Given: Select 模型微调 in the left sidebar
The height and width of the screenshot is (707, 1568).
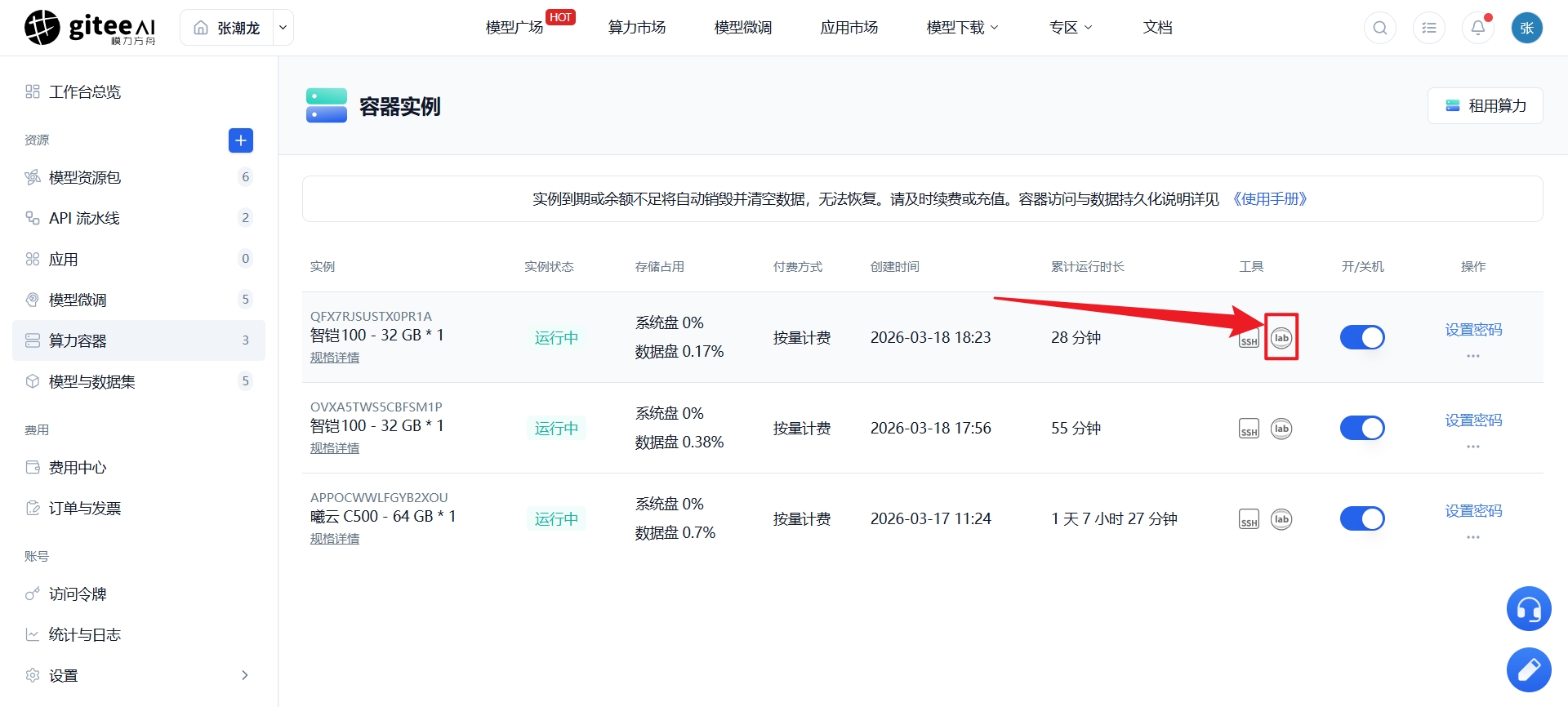Looking at the screenshot, I should coord(139,300).
